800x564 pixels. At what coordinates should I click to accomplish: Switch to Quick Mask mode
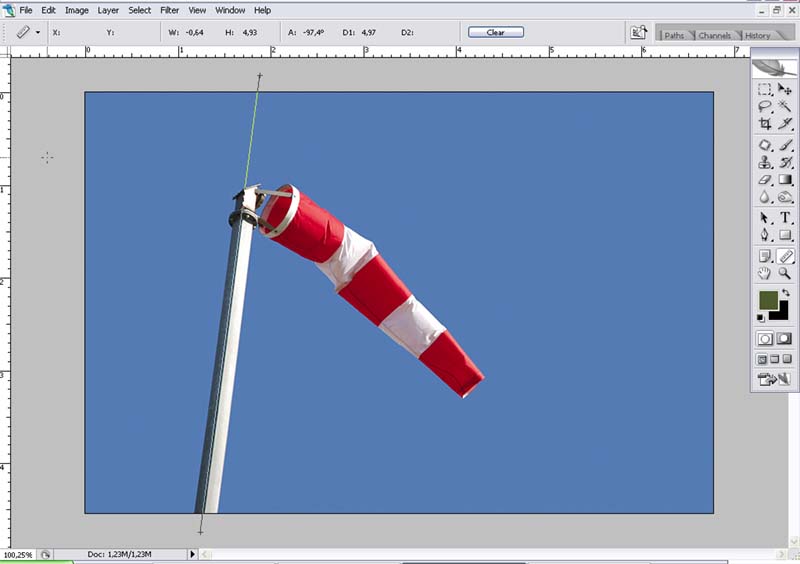[x=785, y=339]
